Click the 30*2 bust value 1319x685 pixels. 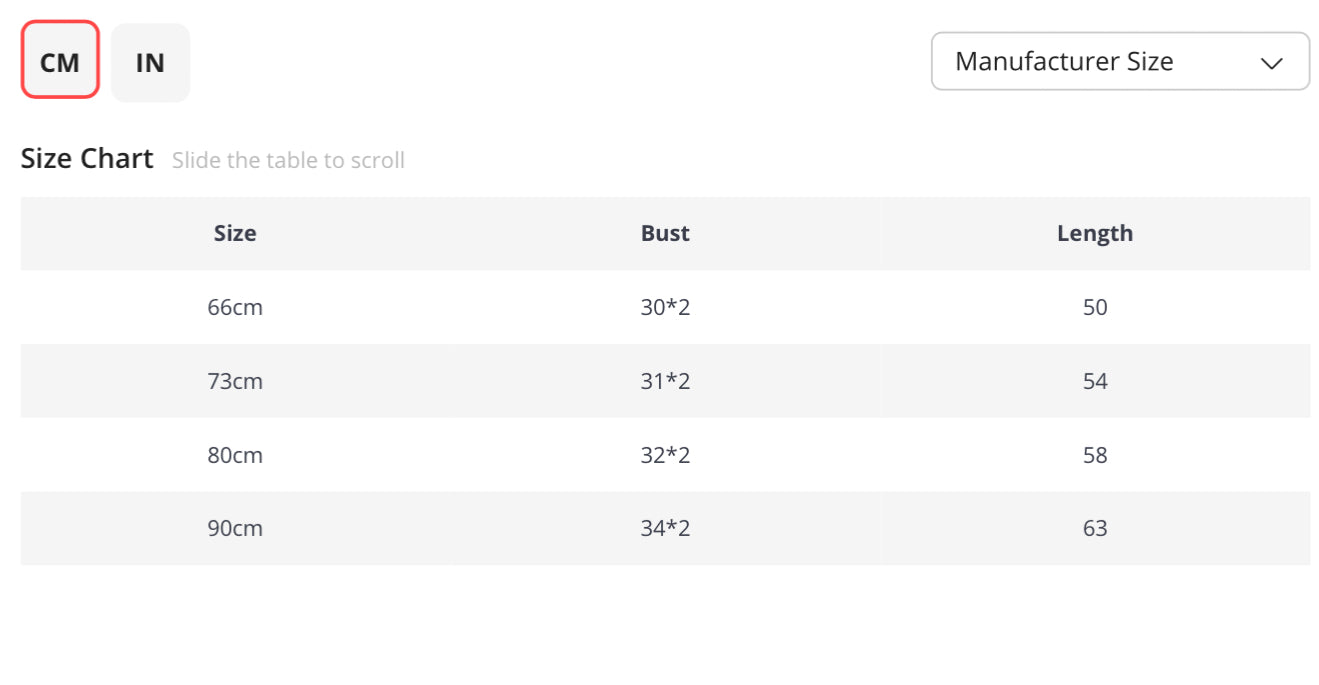[x=665, y=307]
